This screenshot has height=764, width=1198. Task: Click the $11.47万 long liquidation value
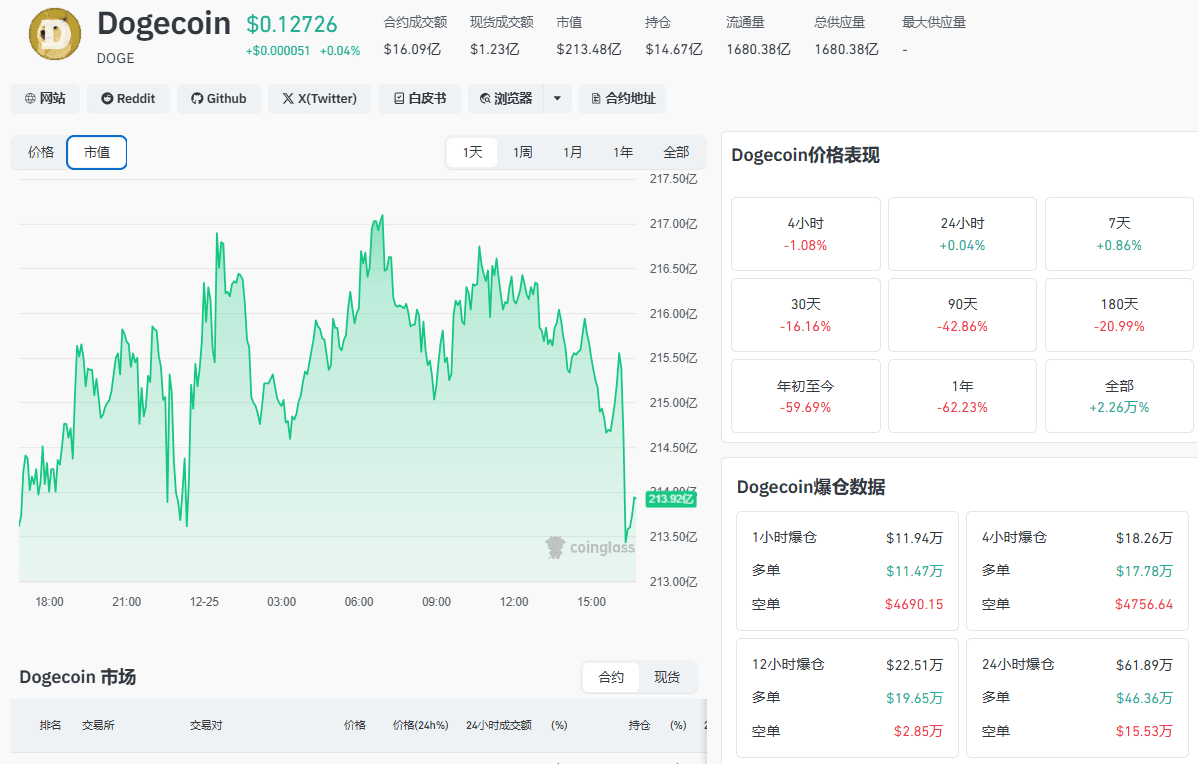coord(915,571)
